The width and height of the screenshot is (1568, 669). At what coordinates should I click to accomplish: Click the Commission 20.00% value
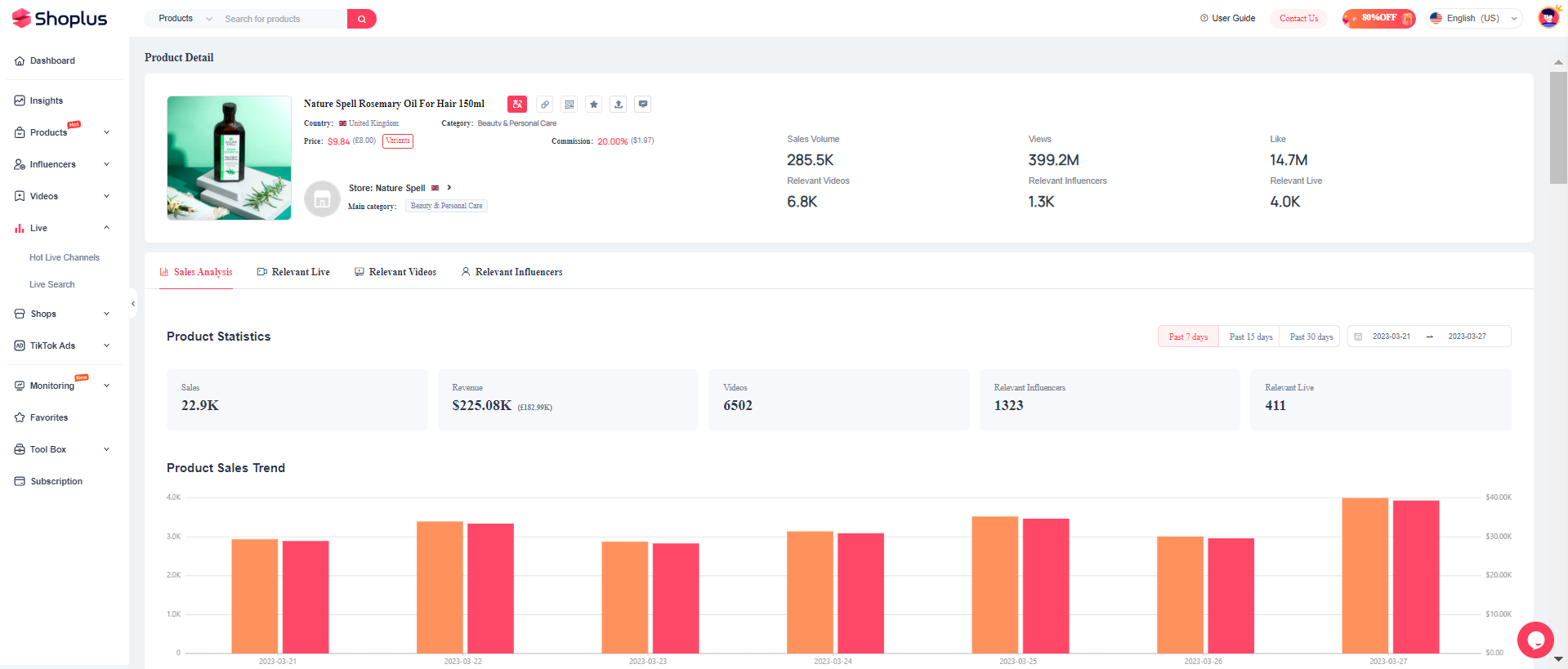pyautogui.click(x=613, y=141)
